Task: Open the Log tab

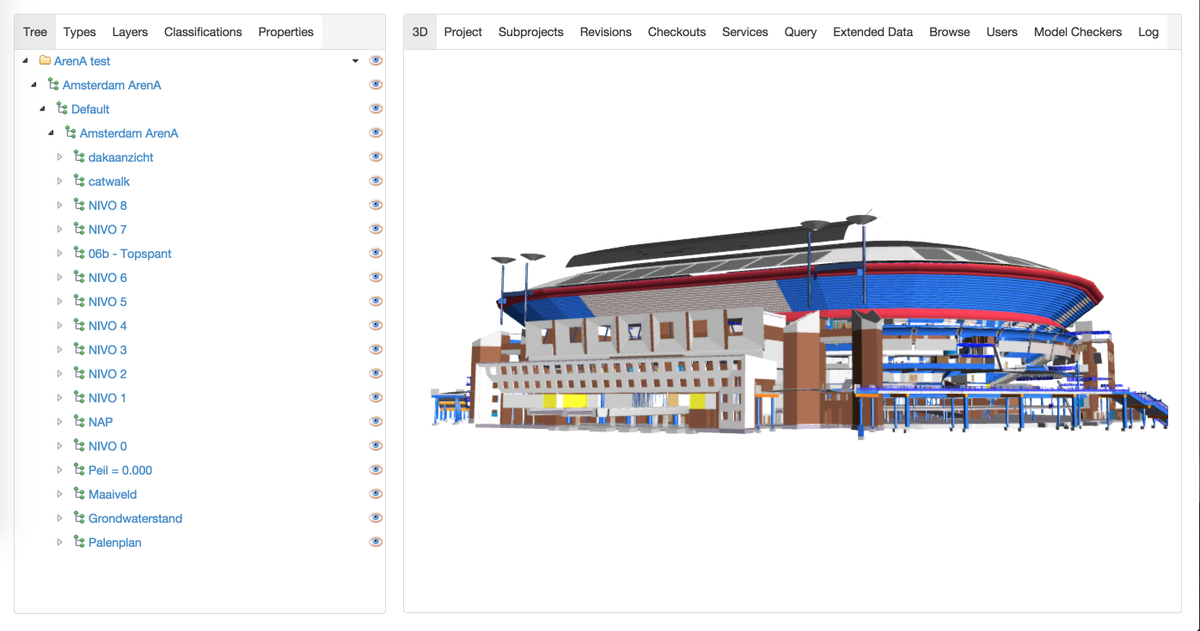Action: click(1148, 32)
